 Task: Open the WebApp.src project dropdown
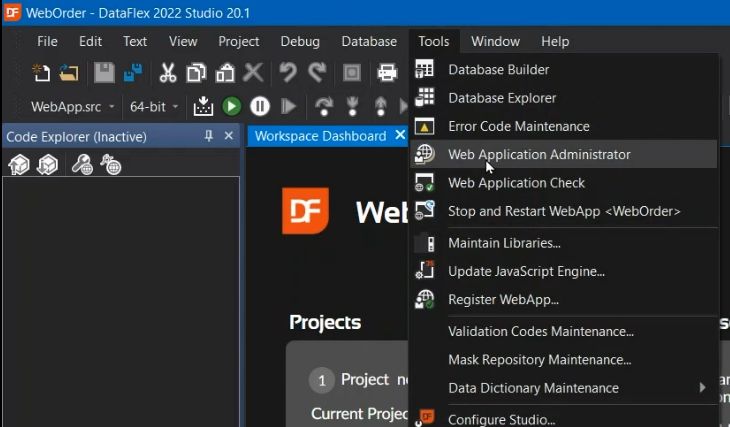pos(73,107)
